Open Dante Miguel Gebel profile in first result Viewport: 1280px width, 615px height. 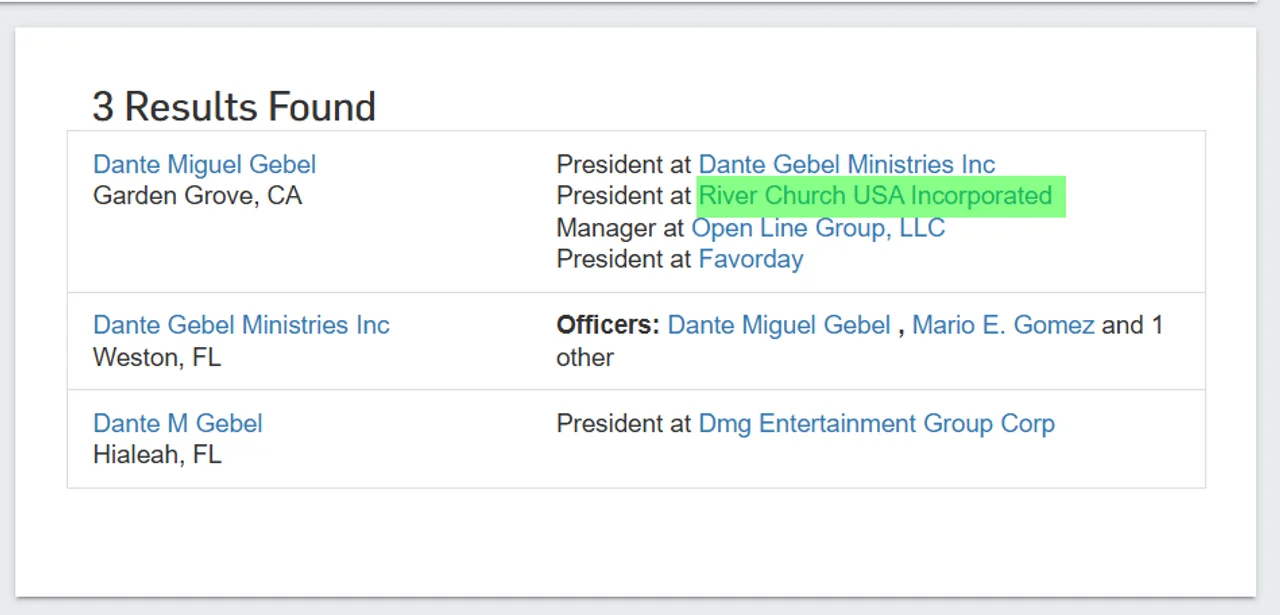click(x=204, y=165)
